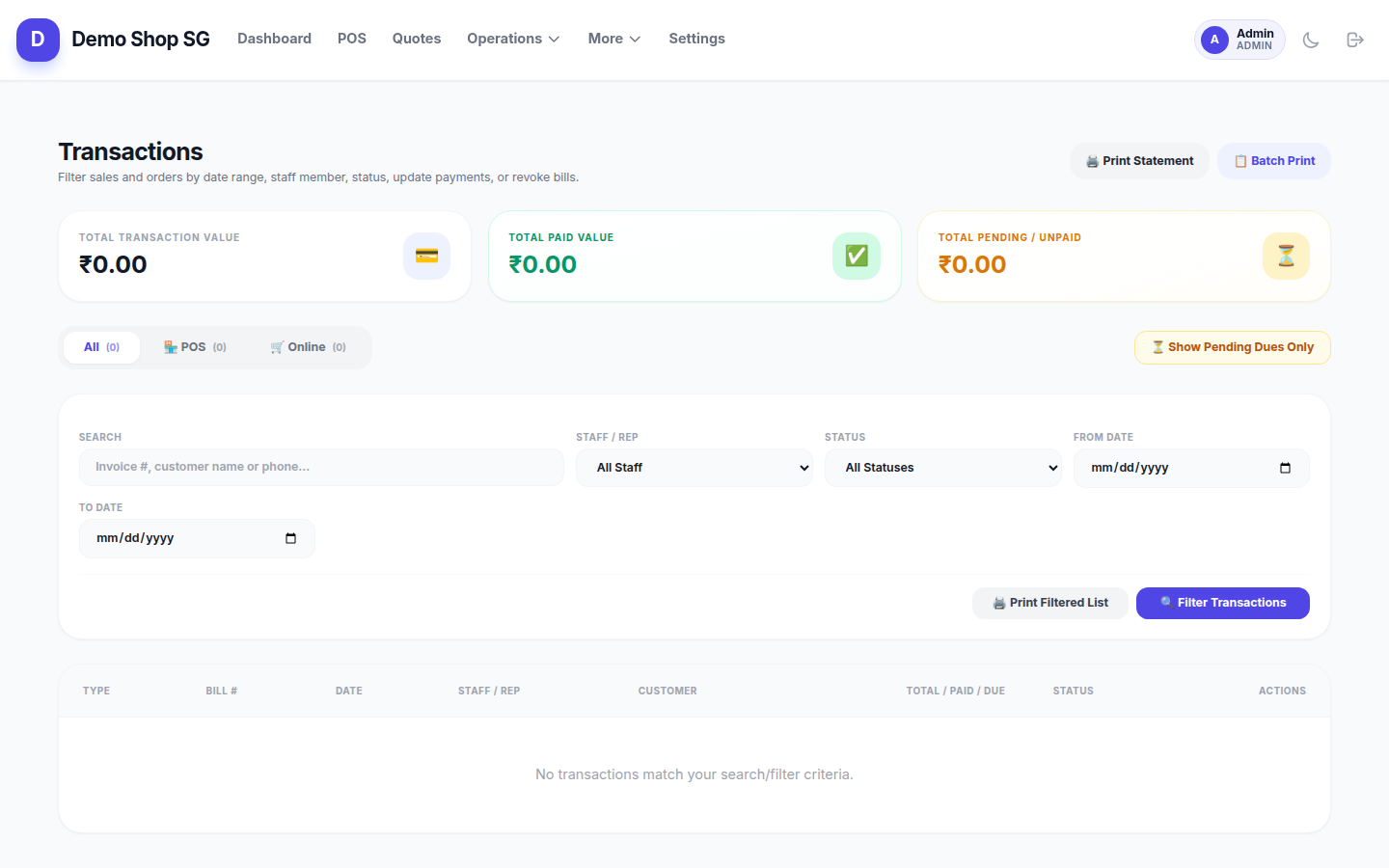The image size is (1389, 868).
Task: Click the To Date input field
Action: 197,538
